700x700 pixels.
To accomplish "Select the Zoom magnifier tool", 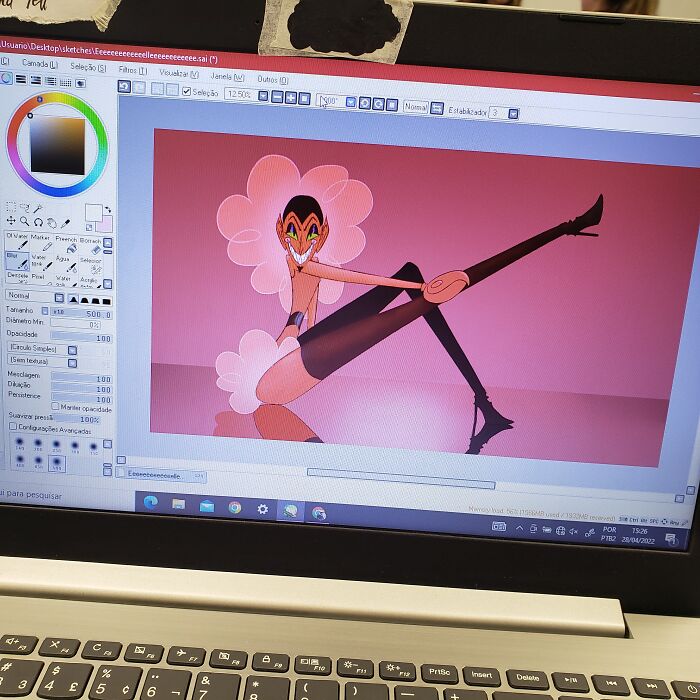I will pos(25,221).
